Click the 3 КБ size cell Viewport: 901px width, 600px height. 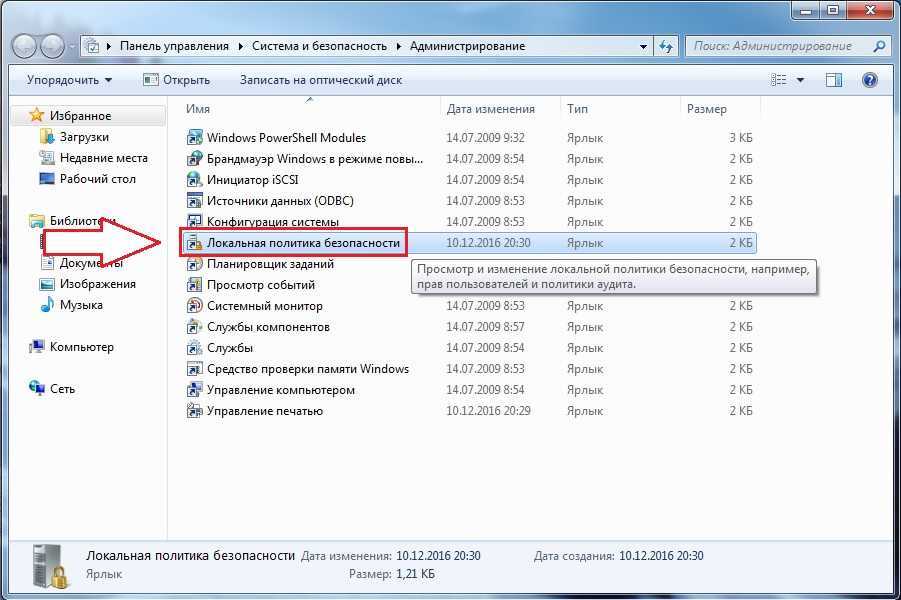741,138
